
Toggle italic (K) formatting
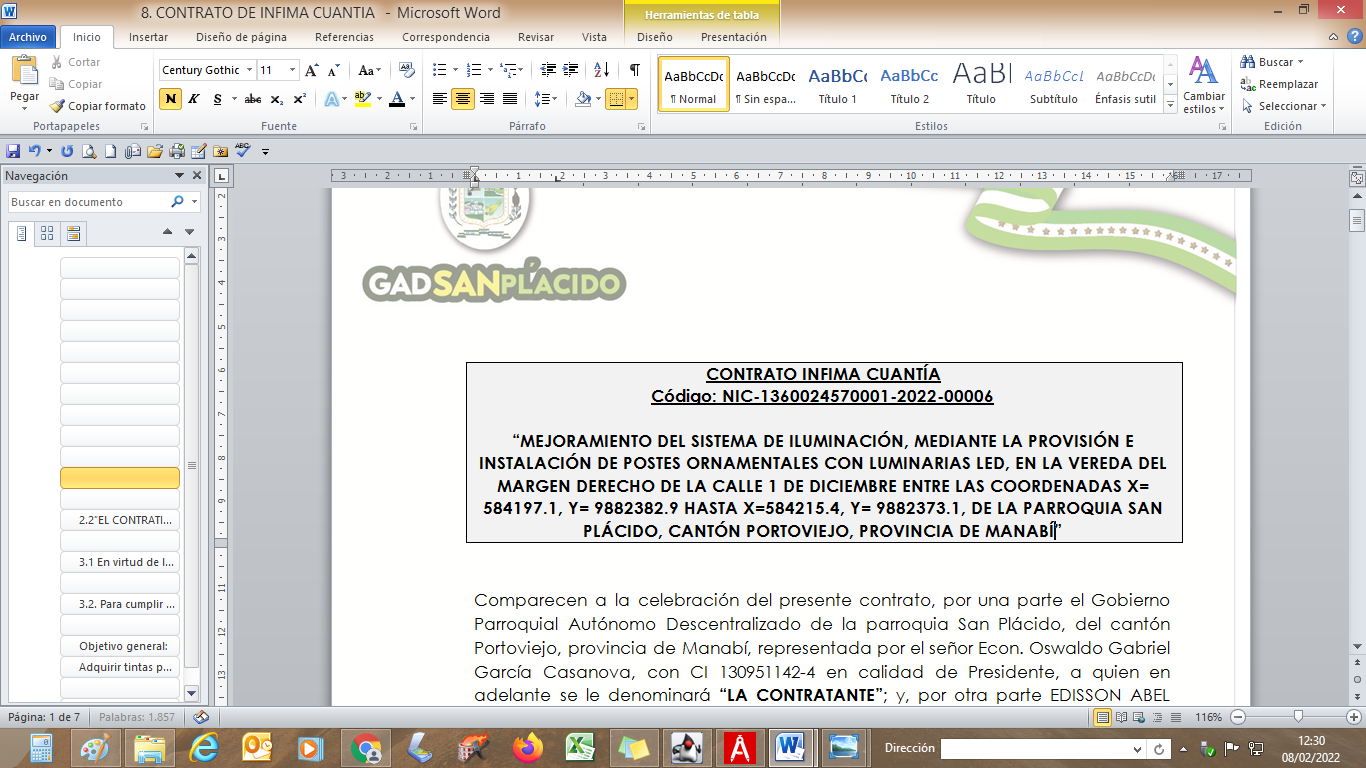click(x=193, y=99)
